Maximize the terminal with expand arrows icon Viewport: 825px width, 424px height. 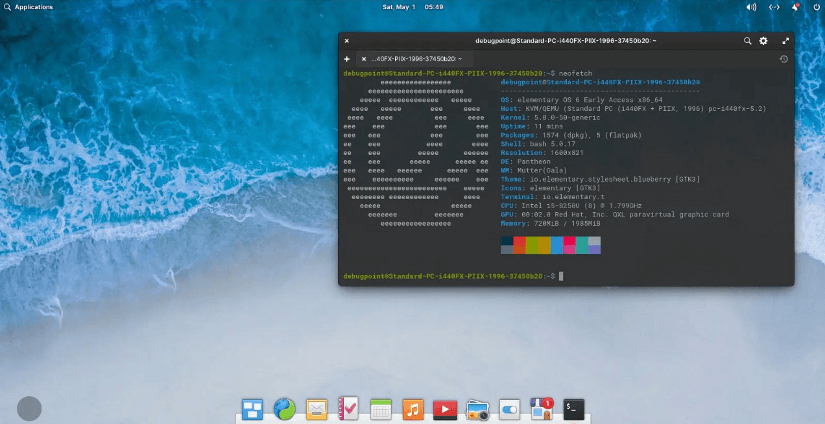pos(786,41)
